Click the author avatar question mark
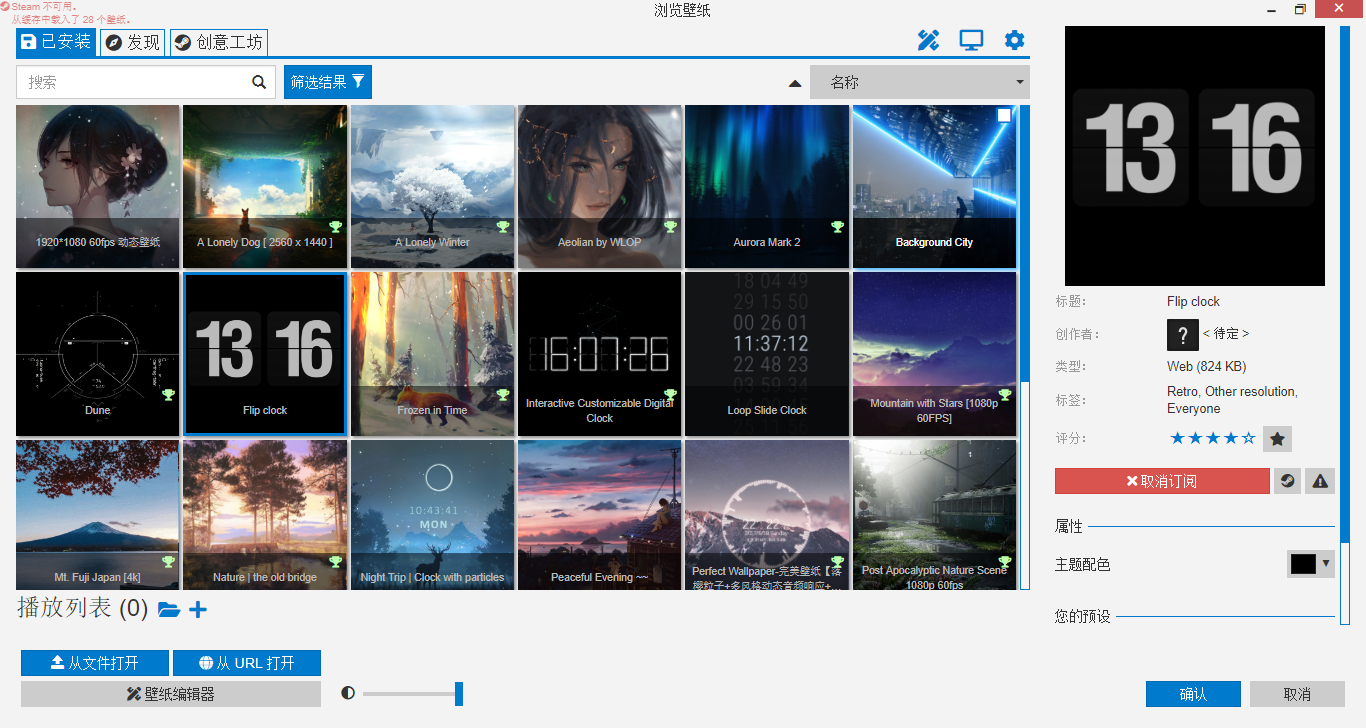The height and width of the screenshot is (728, 1366). coord(1183,334)
